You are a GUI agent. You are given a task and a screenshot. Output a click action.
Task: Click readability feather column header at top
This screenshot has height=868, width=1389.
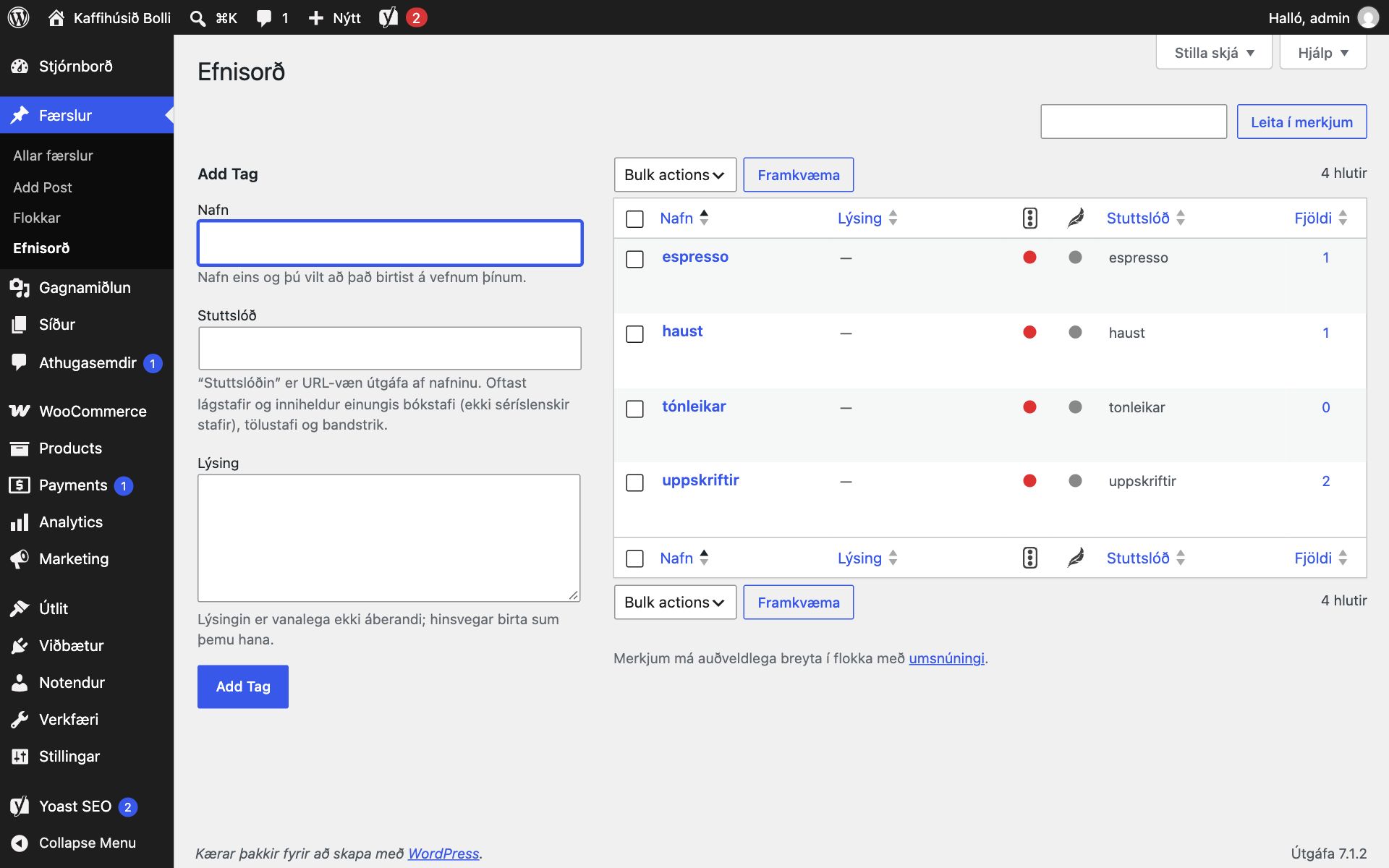click(1076, 218)
